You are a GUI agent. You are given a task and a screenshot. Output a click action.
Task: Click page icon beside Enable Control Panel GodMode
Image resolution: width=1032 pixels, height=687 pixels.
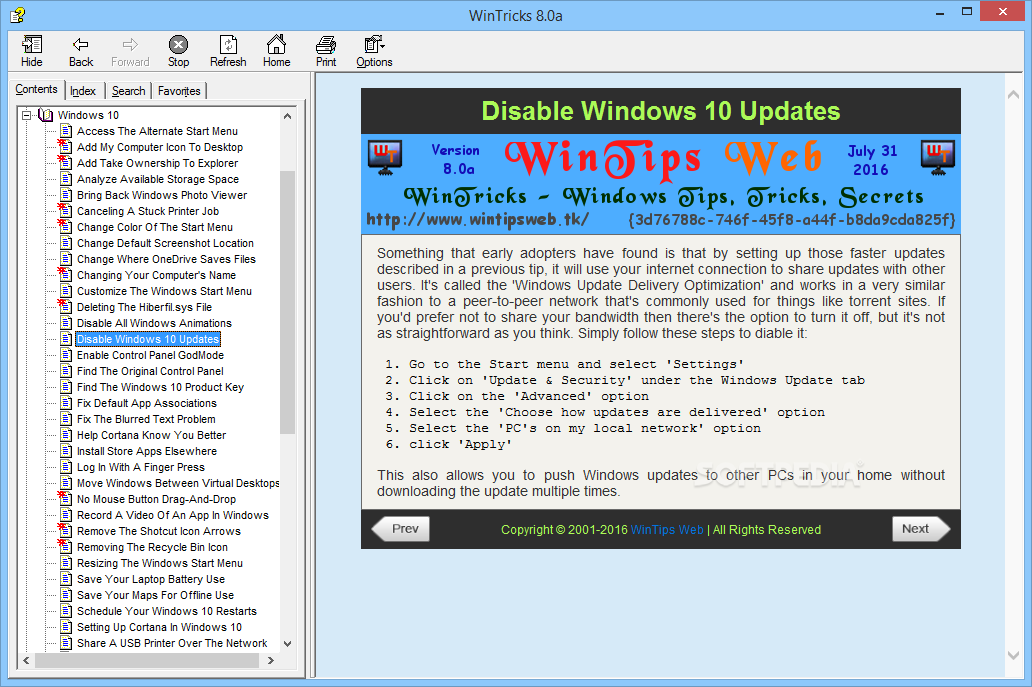tap(66, 355)
